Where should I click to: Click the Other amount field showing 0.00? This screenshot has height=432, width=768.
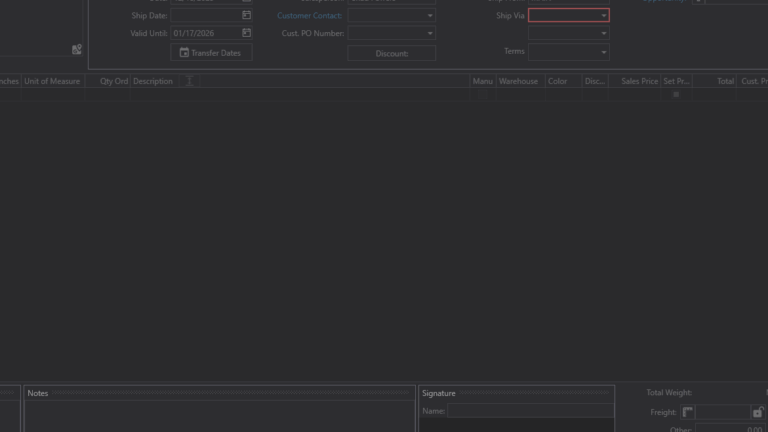click(730, 429)
